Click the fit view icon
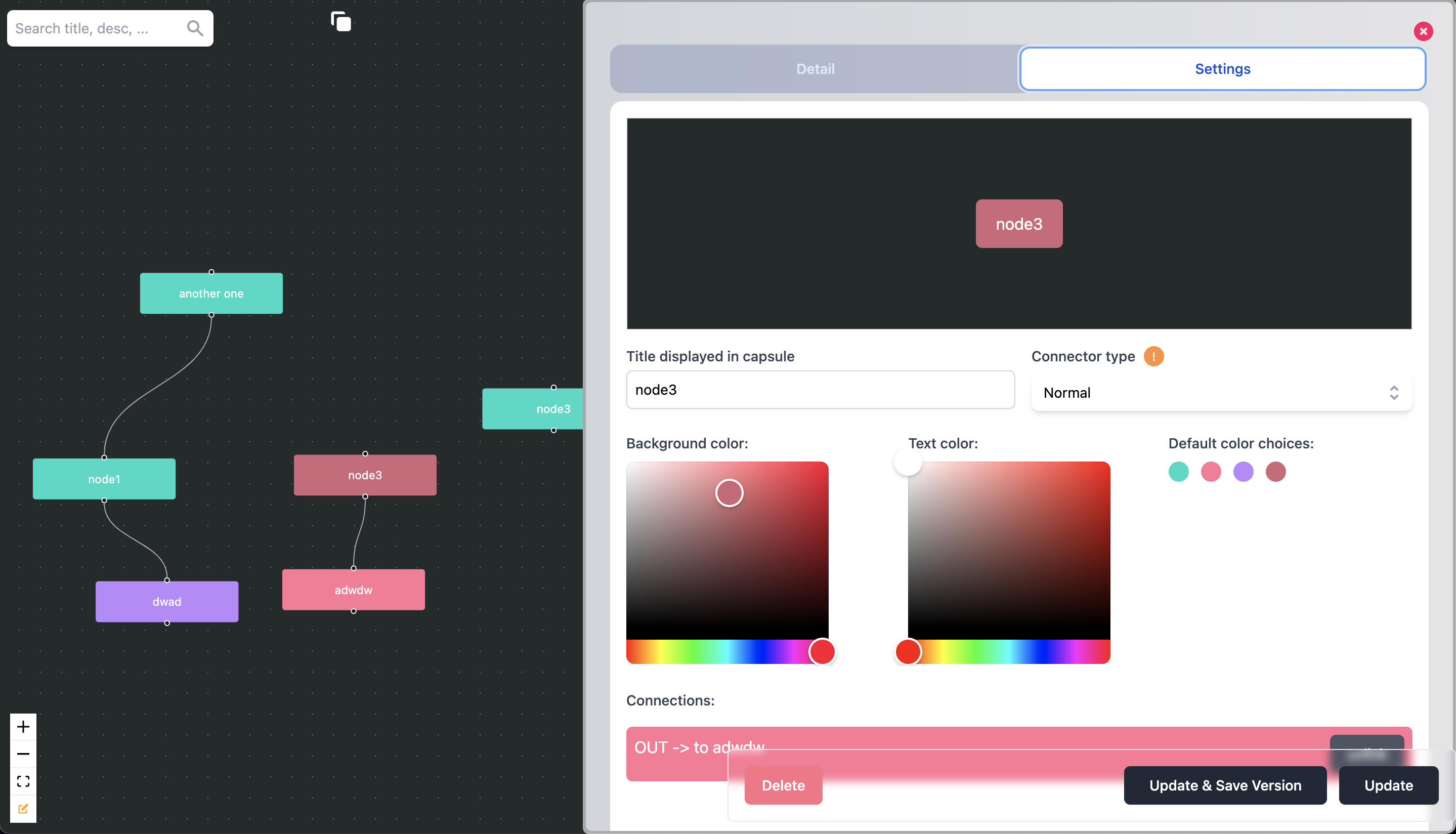Image resolution: width=1456 pixels, height=834 pixels. 23,781
